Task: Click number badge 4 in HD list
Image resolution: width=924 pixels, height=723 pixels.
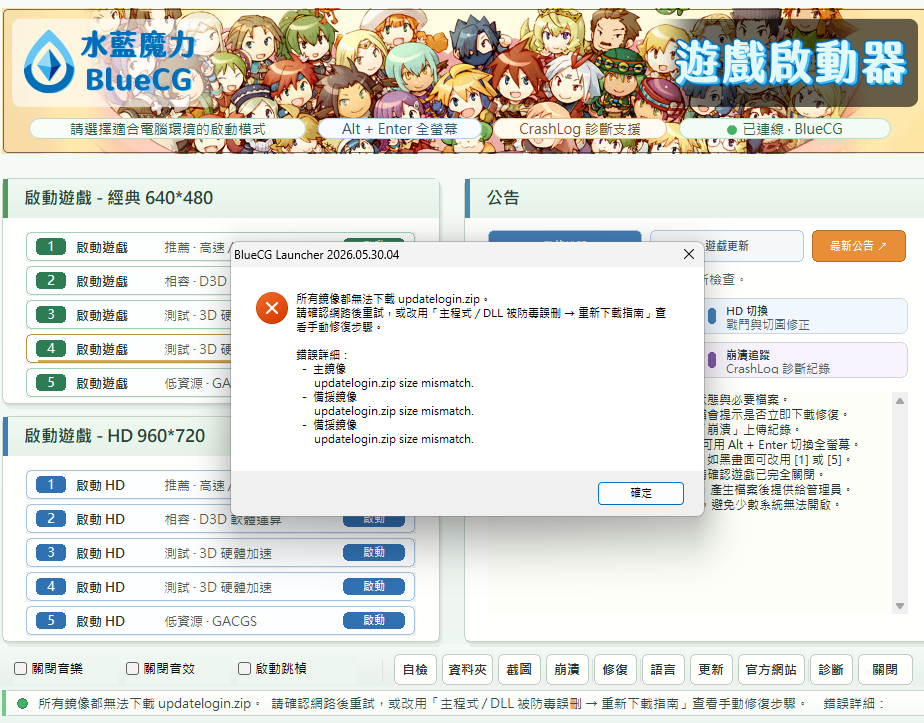Action: [51, 586]
